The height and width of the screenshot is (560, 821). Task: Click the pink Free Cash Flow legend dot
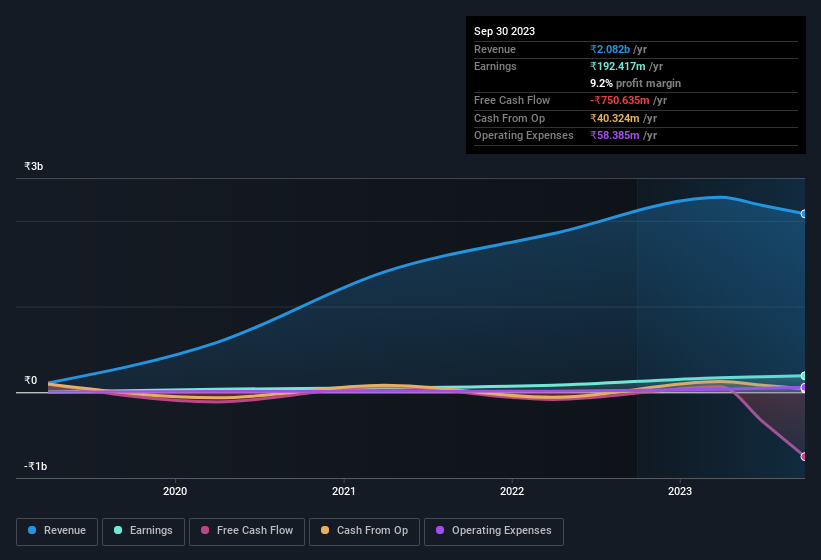[205, 531]
